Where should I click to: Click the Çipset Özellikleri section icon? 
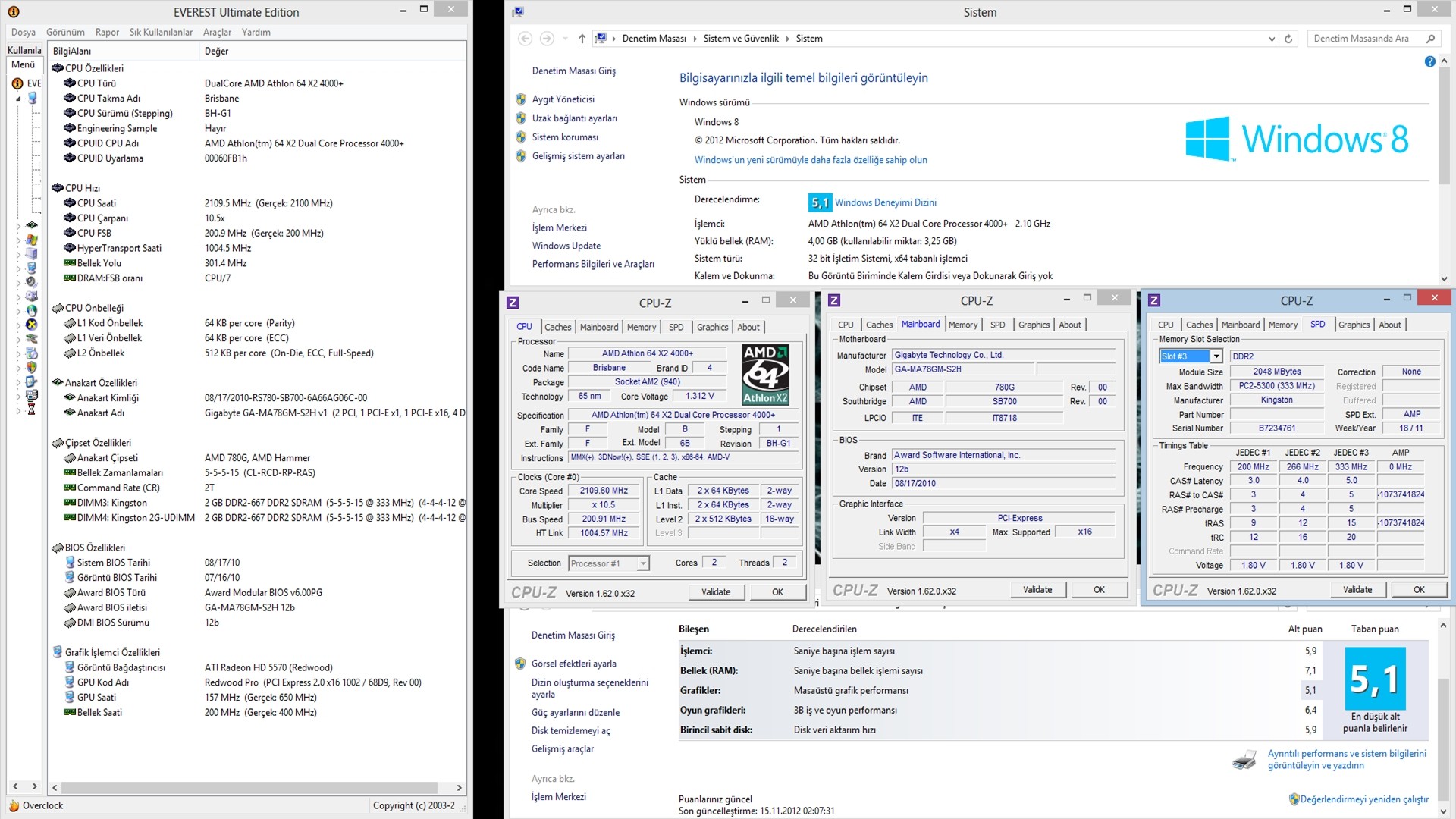tap(58, 443)
